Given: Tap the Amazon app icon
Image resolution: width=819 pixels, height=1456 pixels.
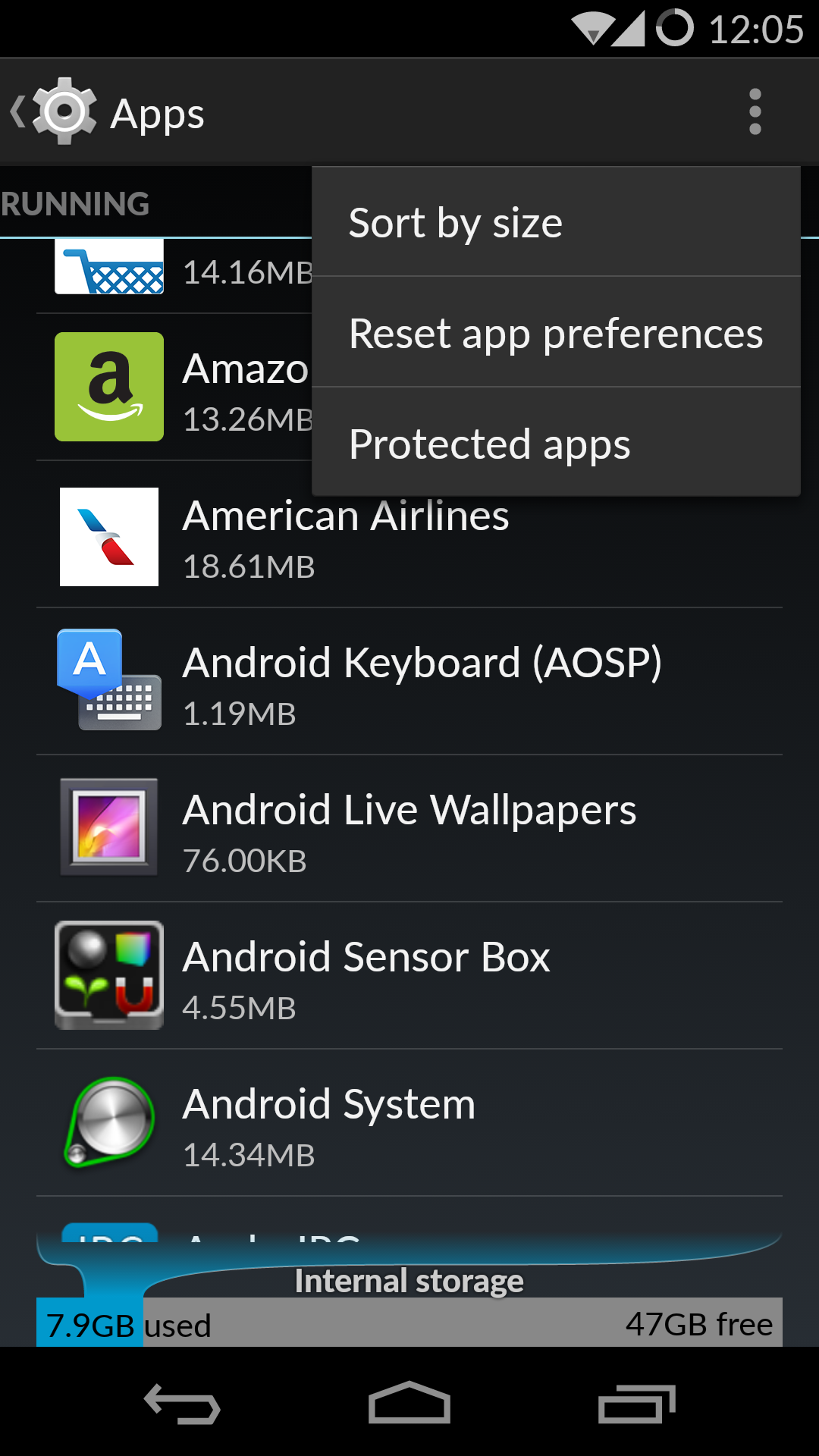Looking at the screenshot, I should [x=109, y=387].
